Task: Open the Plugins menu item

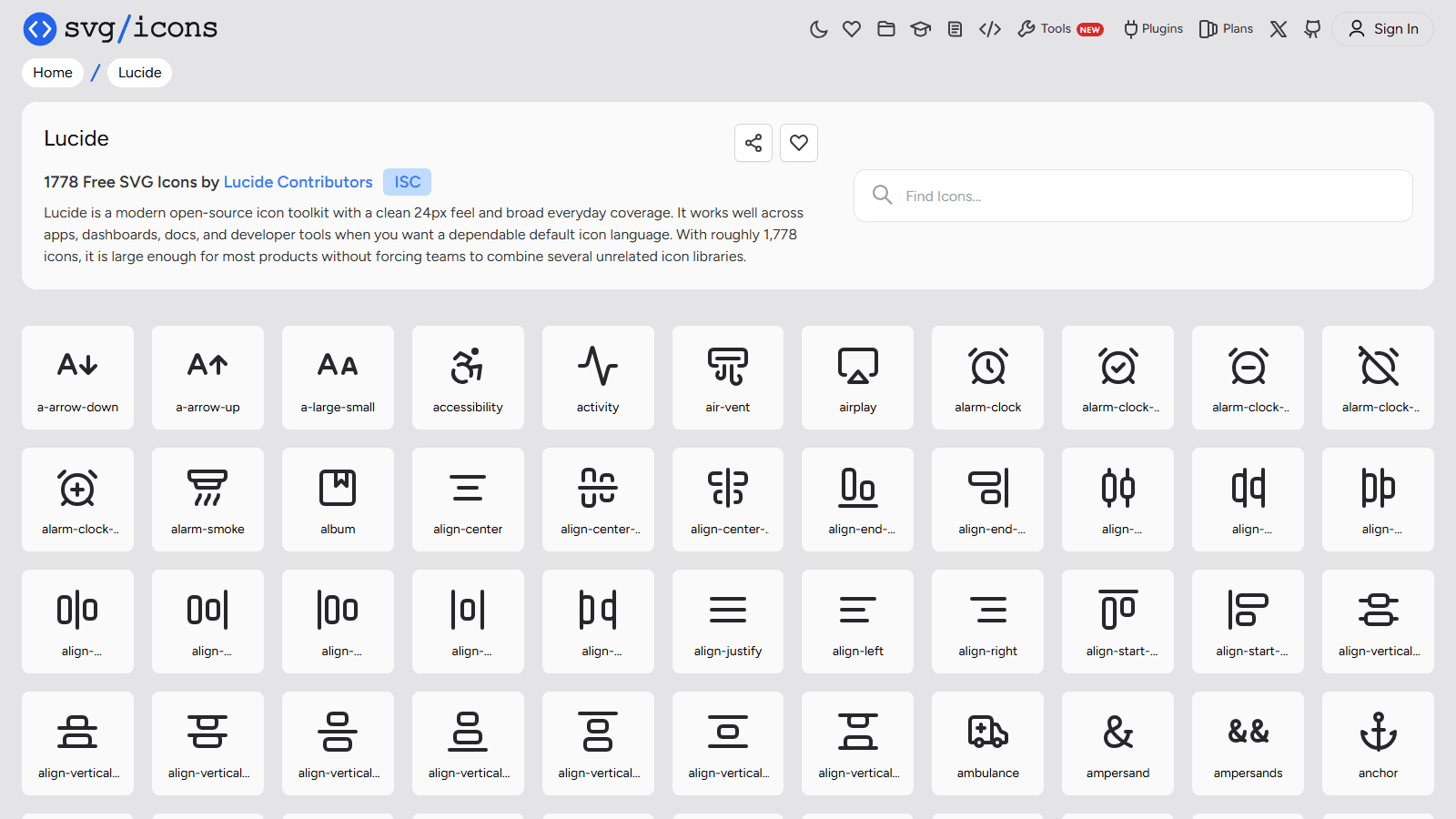Action: click(x=1153, y=29)
